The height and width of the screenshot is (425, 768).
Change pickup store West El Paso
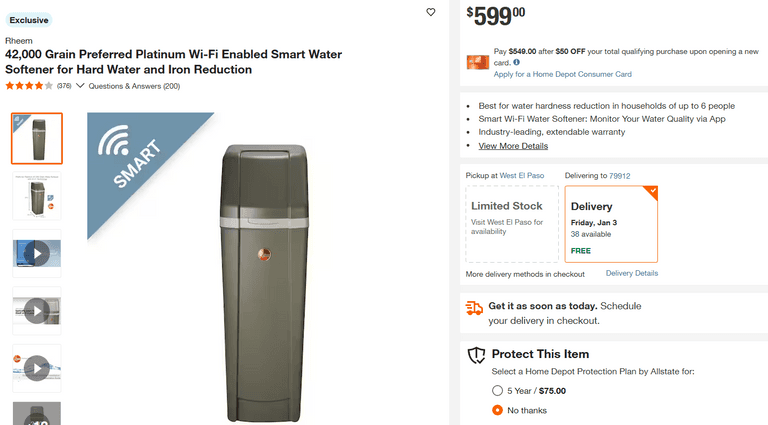[522, 176]
